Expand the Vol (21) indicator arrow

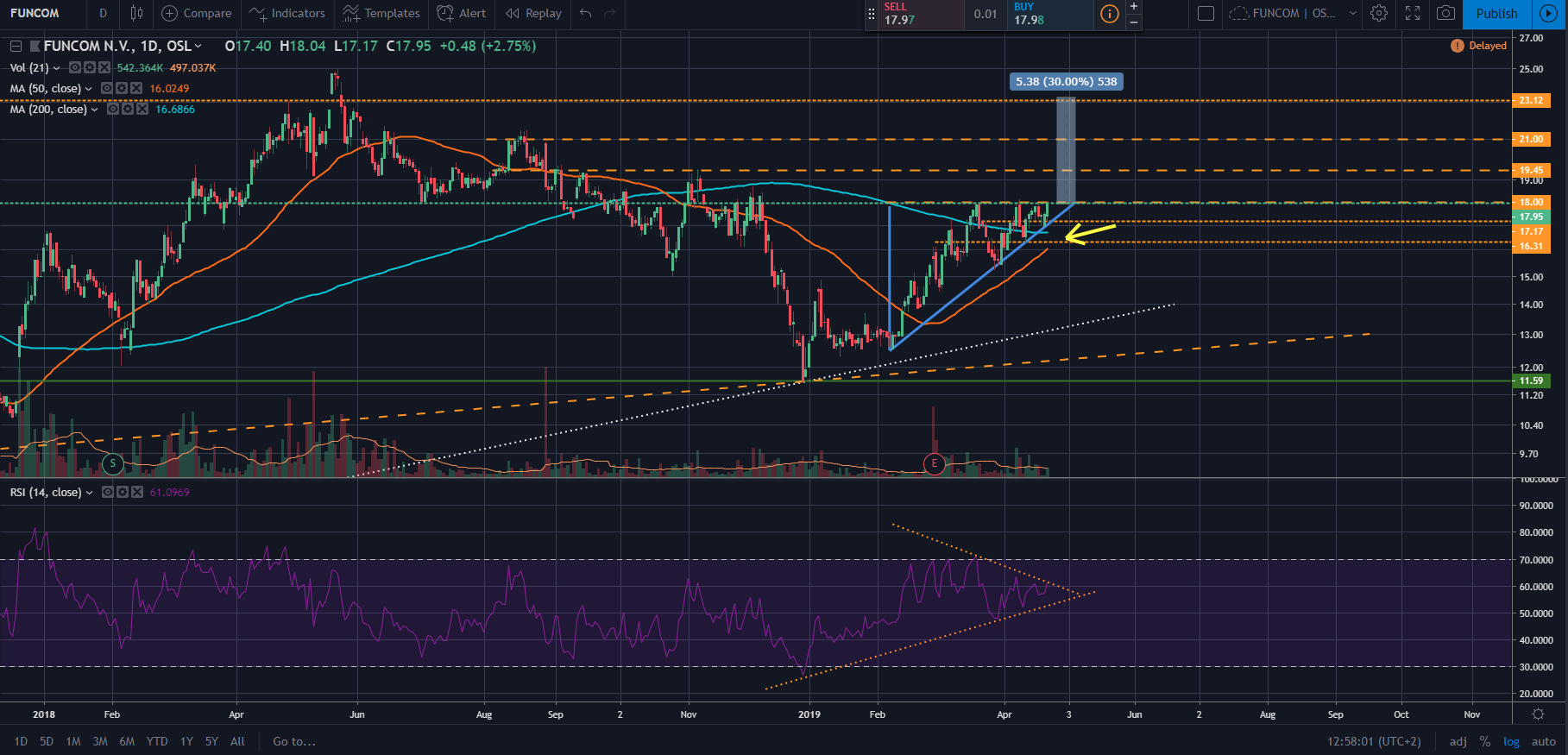coord(57,67)
